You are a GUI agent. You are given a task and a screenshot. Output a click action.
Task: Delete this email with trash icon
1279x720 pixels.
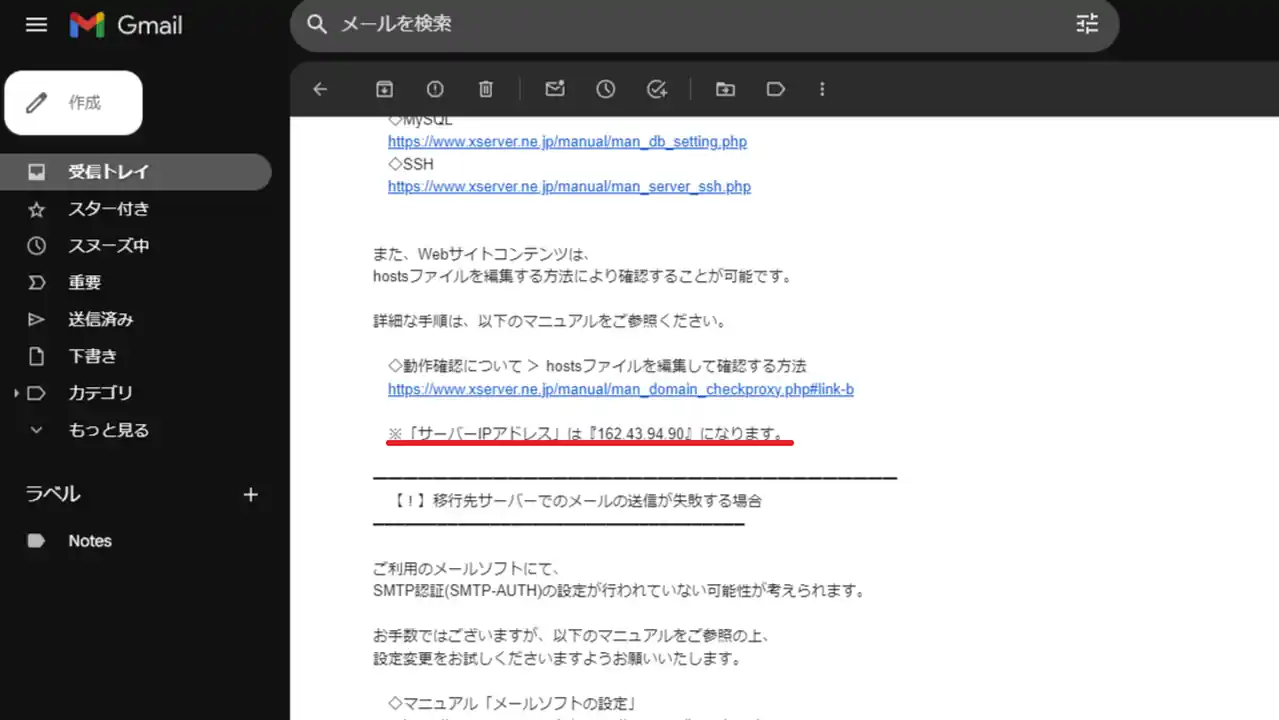pyautogui.click(x=486, y=89)
